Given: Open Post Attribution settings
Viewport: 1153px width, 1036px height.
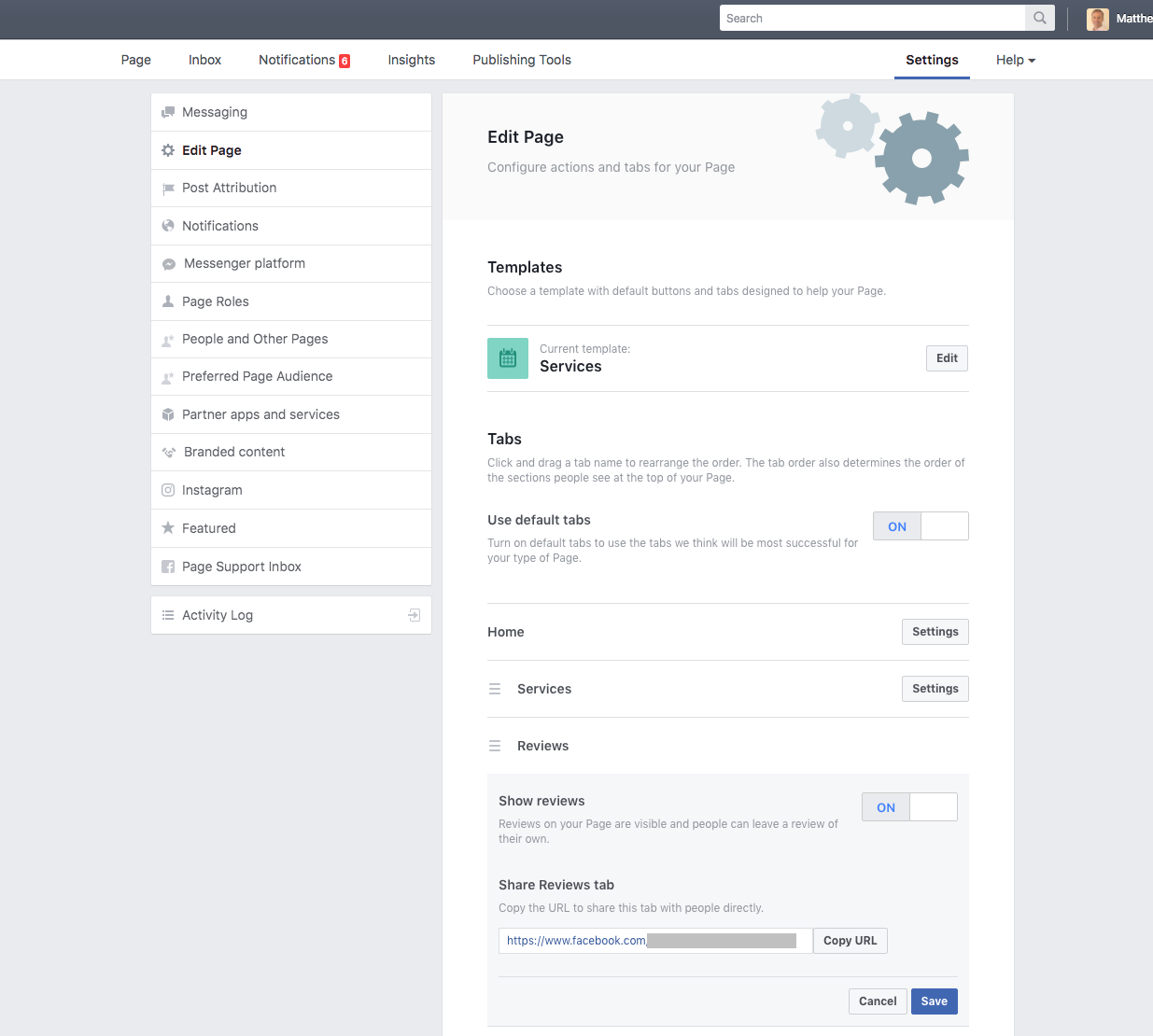Looking at the screenshot, I should click(291, 188).
